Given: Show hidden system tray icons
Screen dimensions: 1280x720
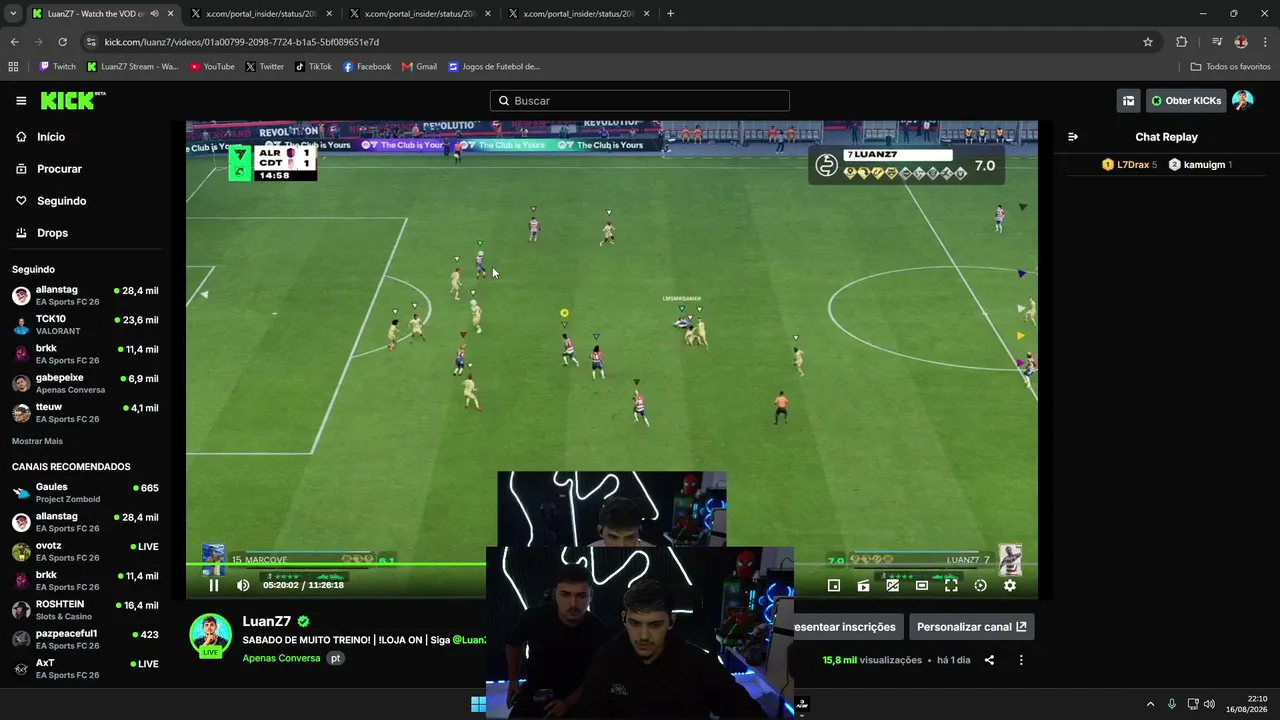Looking at the screenshot, I should (1150, 704).
